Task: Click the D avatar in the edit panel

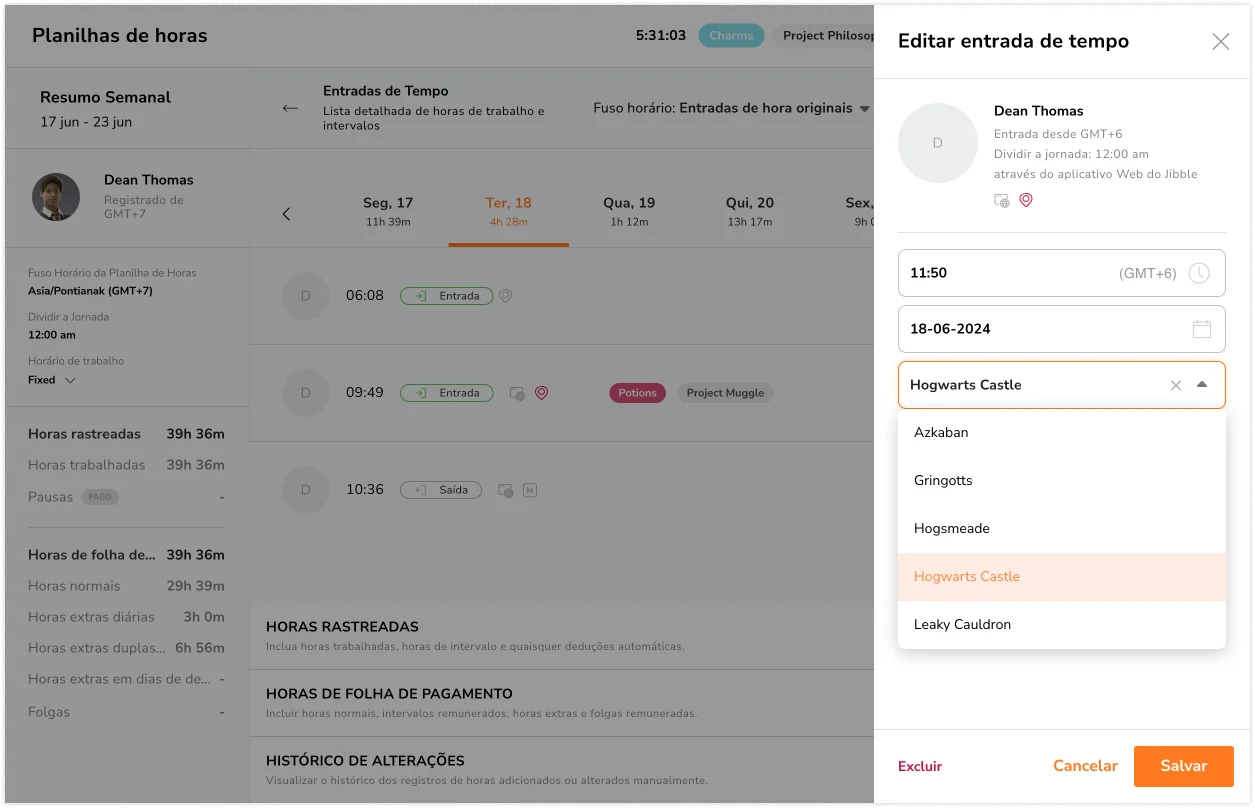Action: (x=937, y=143)
